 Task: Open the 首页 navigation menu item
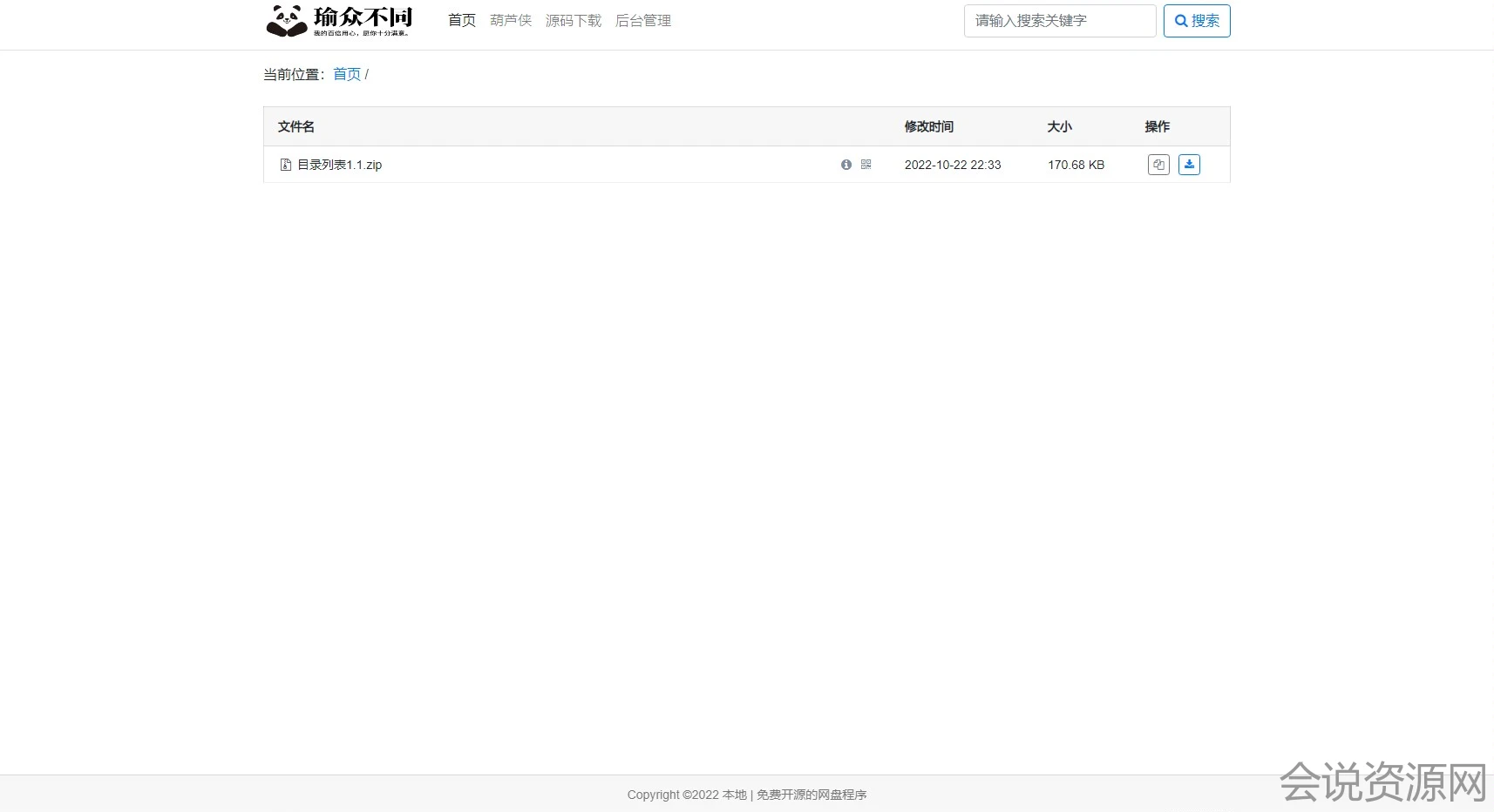pos(461,21)
